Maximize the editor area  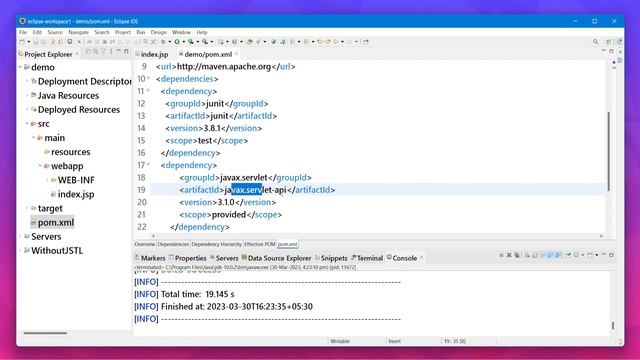point(611,51)
